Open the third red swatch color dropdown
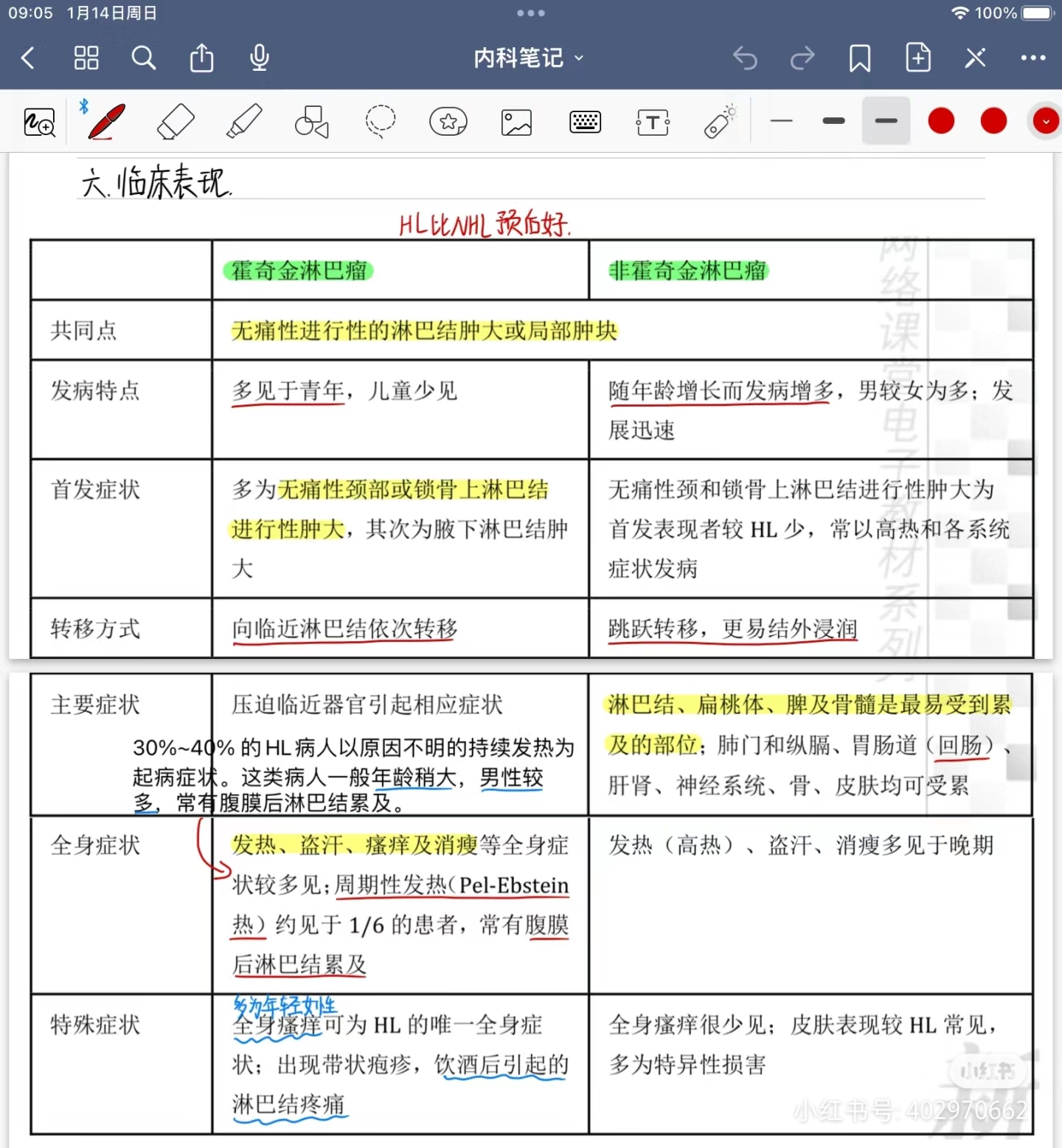The image size is (1062, 1148). [x=1046, y=121]
